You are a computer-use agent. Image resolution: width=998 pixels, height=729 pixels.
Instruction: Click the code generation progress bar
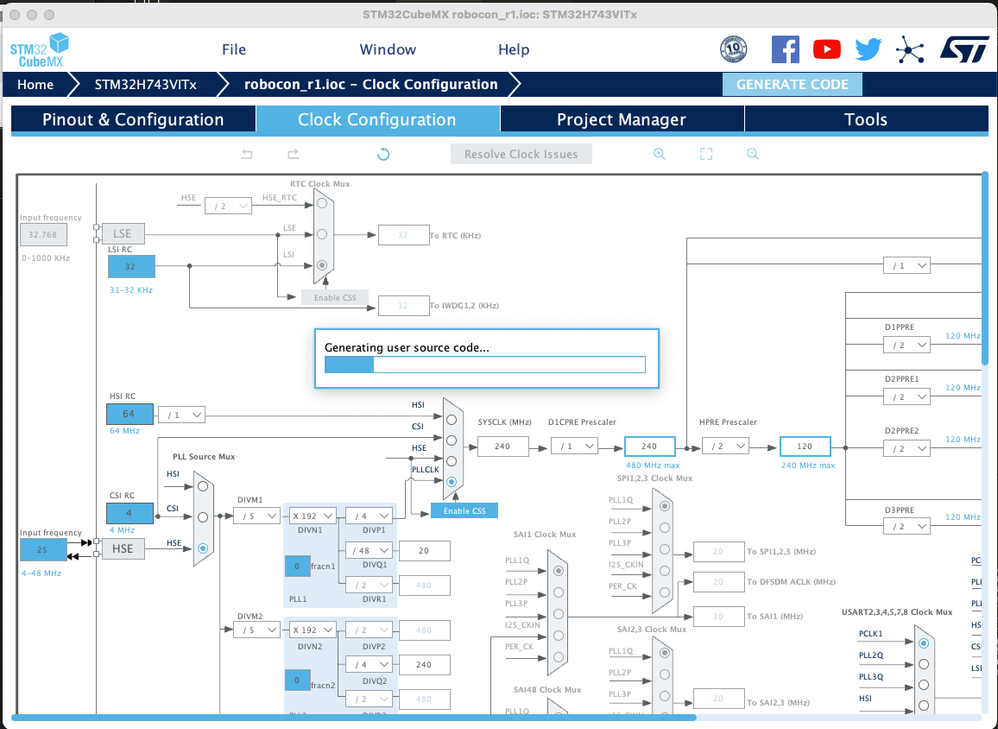pyautogui.click(x=485, y=364)
